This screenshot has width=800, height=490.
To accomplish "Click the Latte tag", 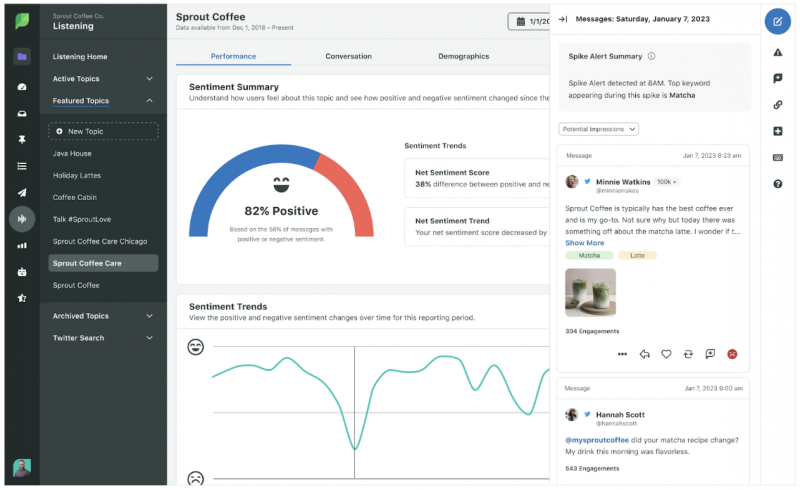I will coord(637,255).
